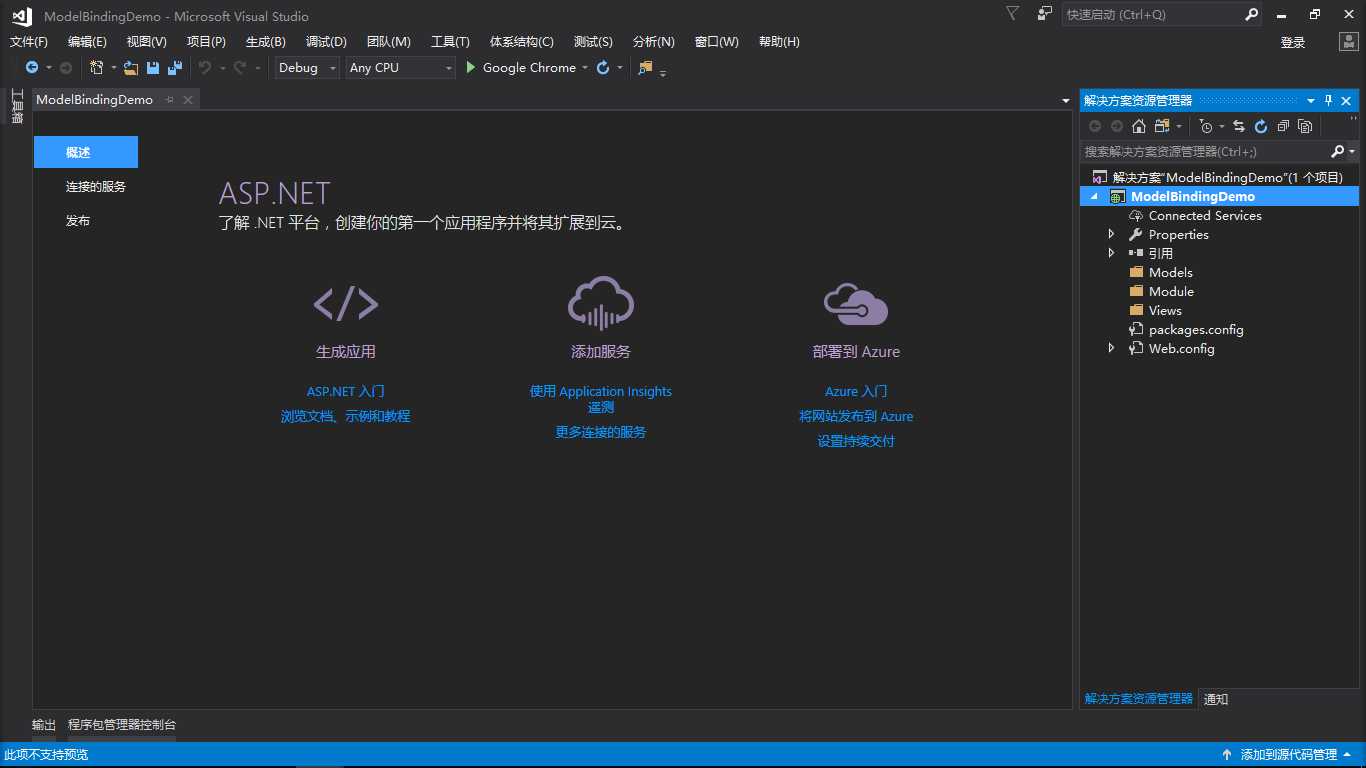Click the 登录 sign-in button

(1293, 42)
